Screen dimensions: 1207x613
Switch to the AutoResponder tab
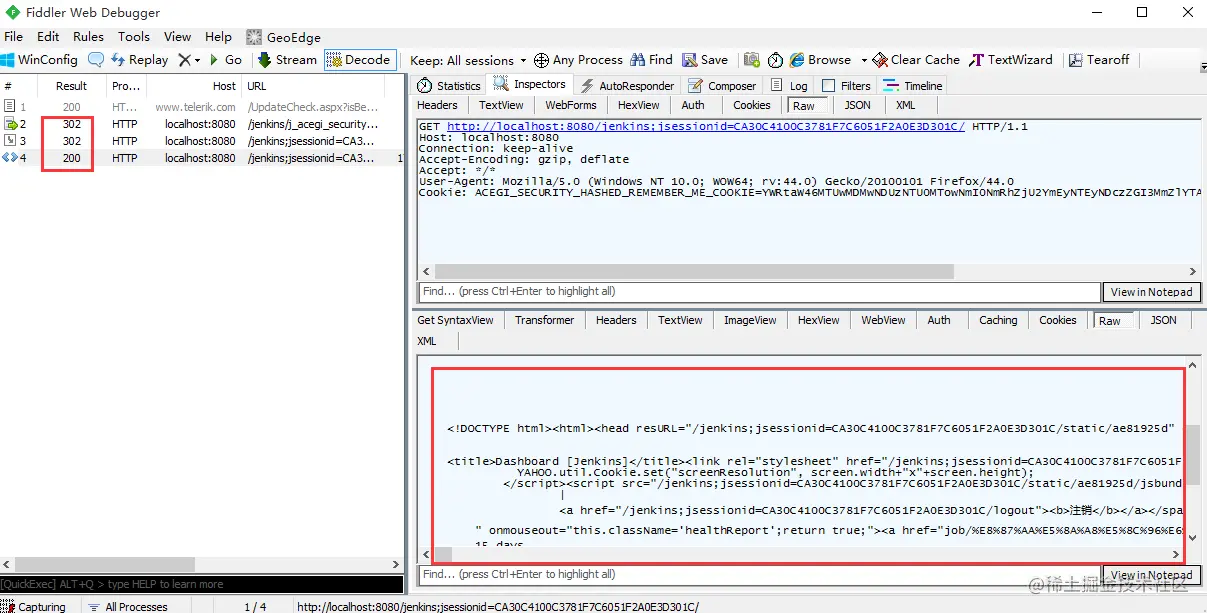pos(628,86)
